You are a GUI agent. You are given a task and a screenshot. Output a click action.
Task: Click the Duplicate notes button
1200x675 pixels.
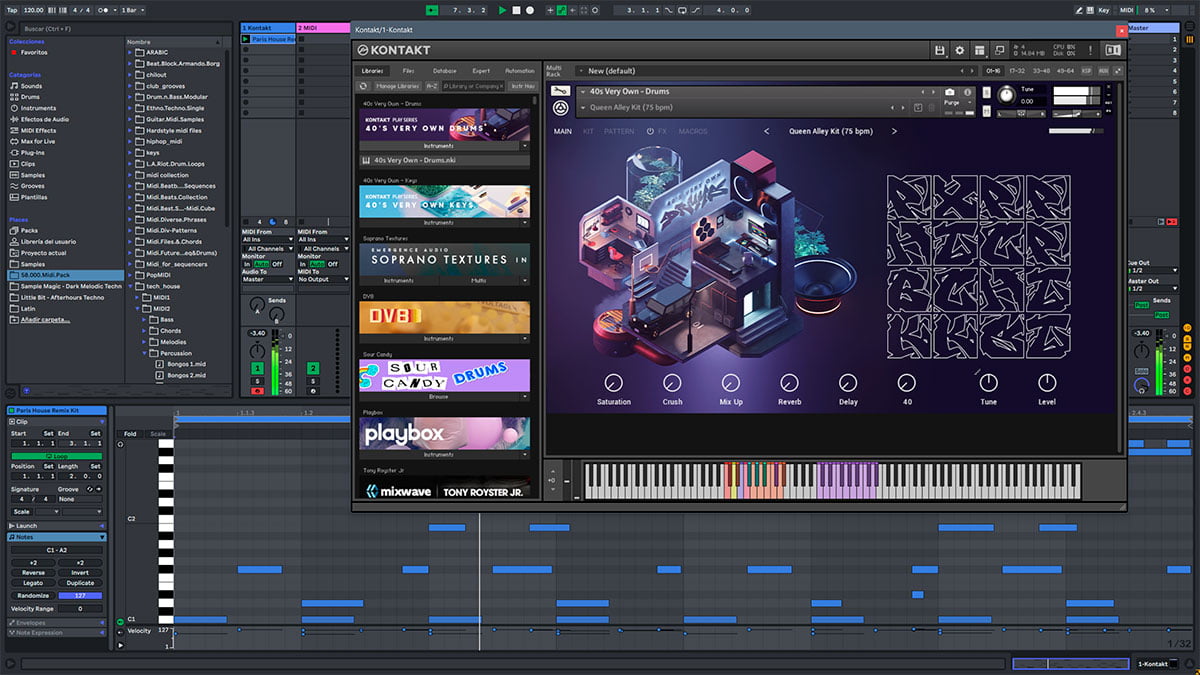click(x=80, y=583)
